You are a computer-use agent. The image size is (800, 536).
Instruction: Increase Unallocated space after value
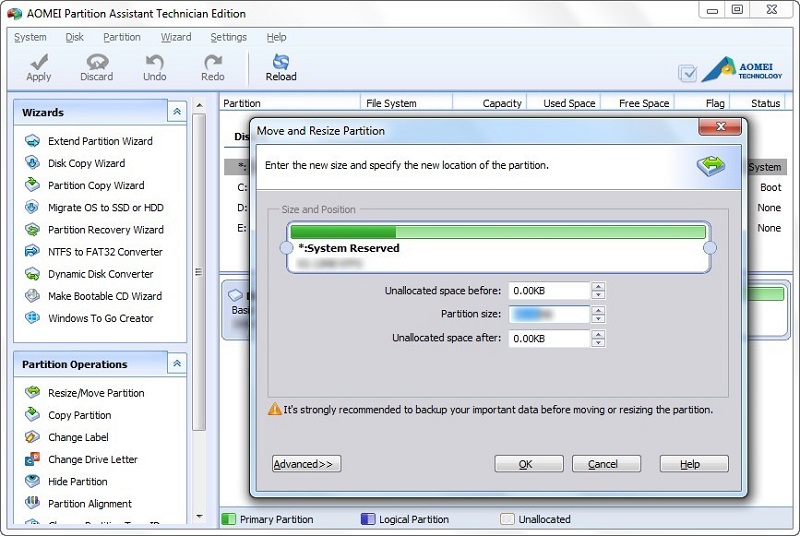(x=598, y=334)
